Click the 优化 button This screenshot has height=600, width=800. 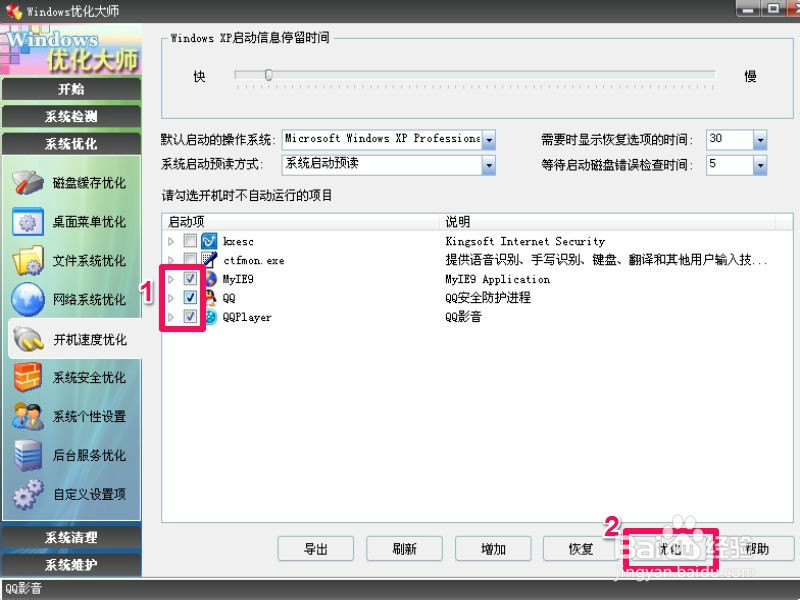(671, 548)
